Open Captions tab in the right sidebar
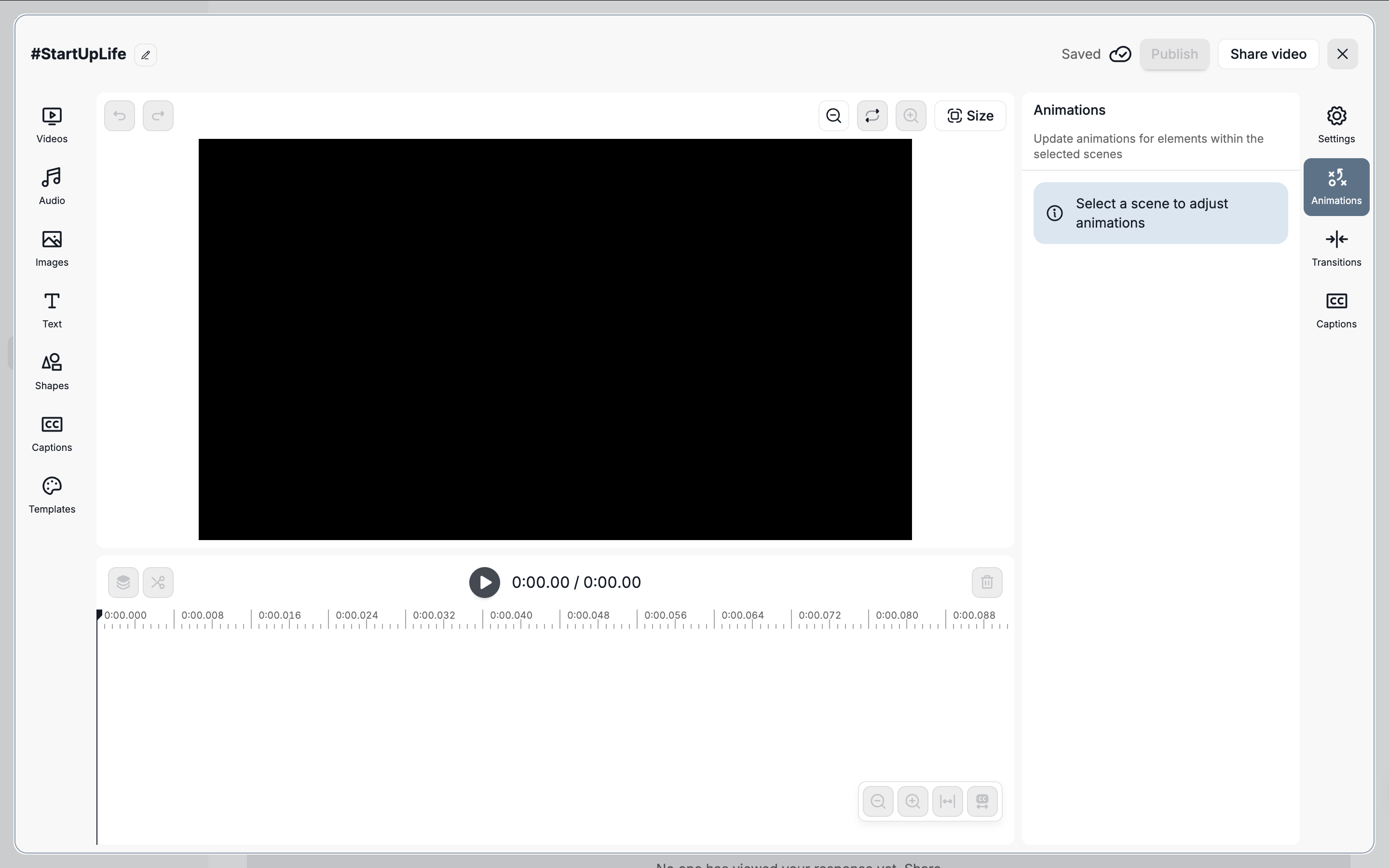Image resolution: width=1389 pixels, height=868 pixels. (1336, 311)
